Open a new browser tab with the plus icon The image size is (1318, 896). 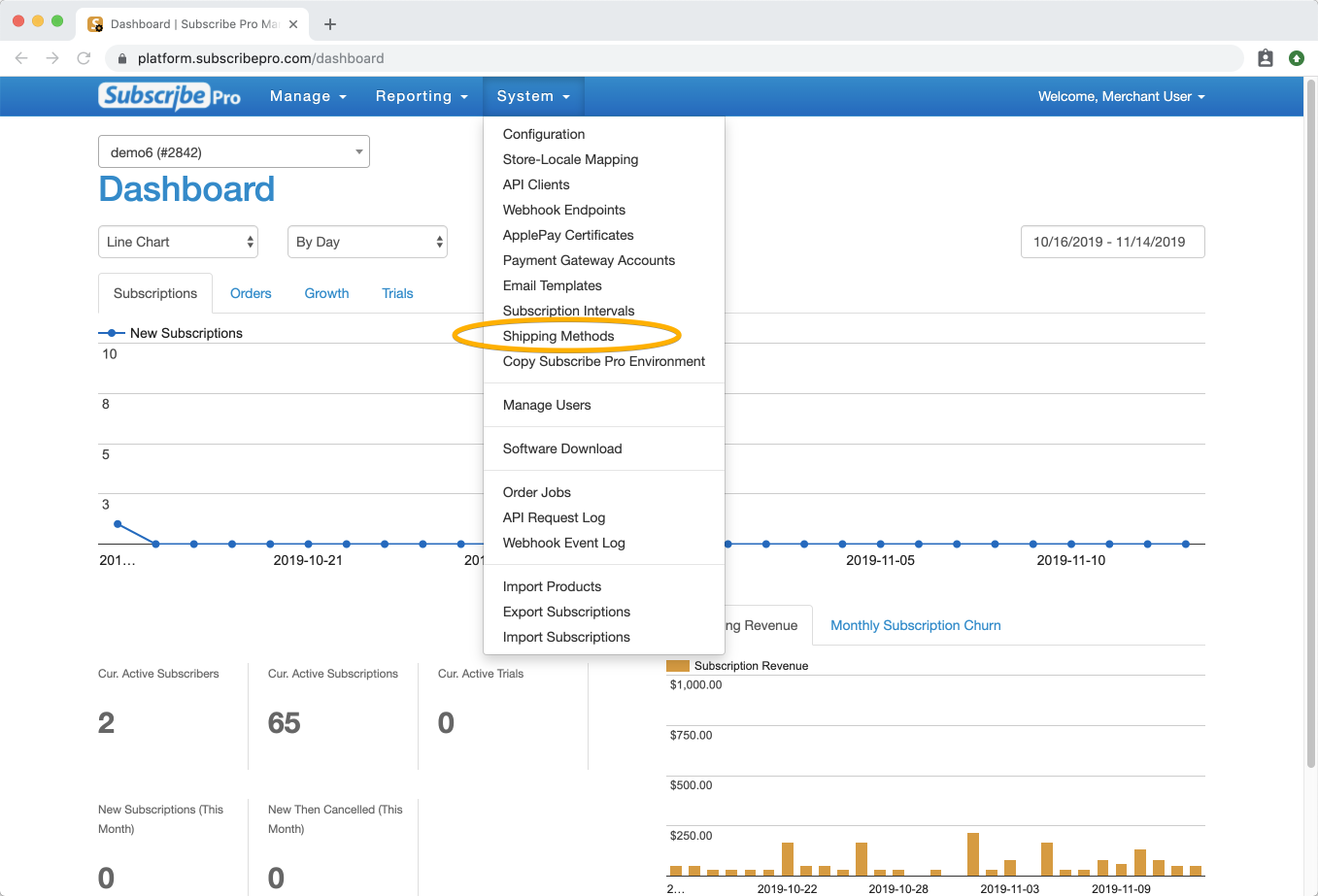click(x=330, y=24)
